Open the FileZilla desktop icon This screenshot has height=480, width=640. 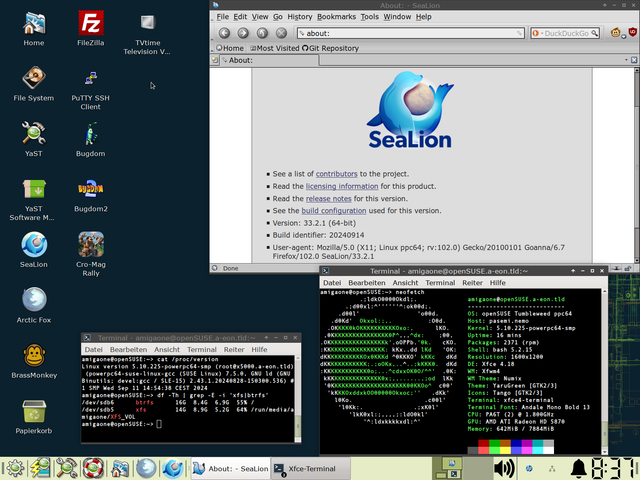91,29
